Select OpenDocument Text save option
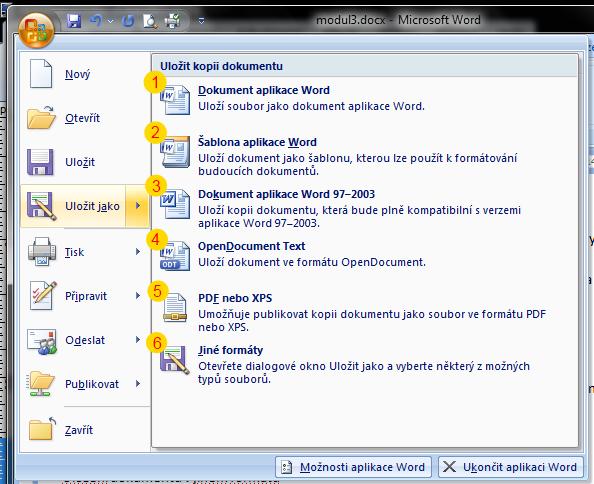Screen dimensions: 594x484 (252, 246)
